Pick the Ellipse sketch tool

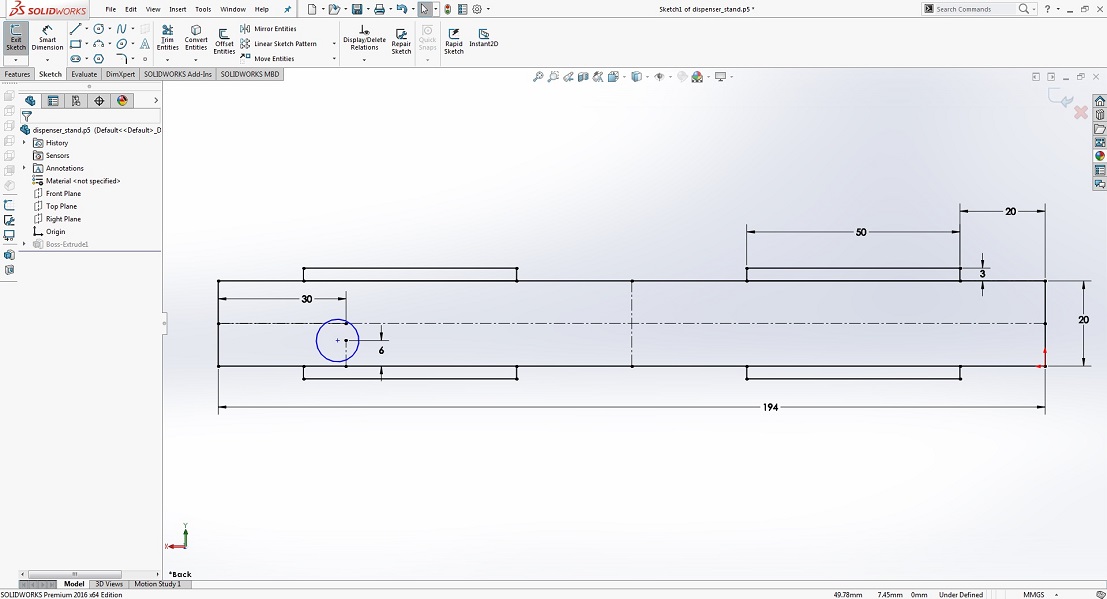[x=121, y=44]
